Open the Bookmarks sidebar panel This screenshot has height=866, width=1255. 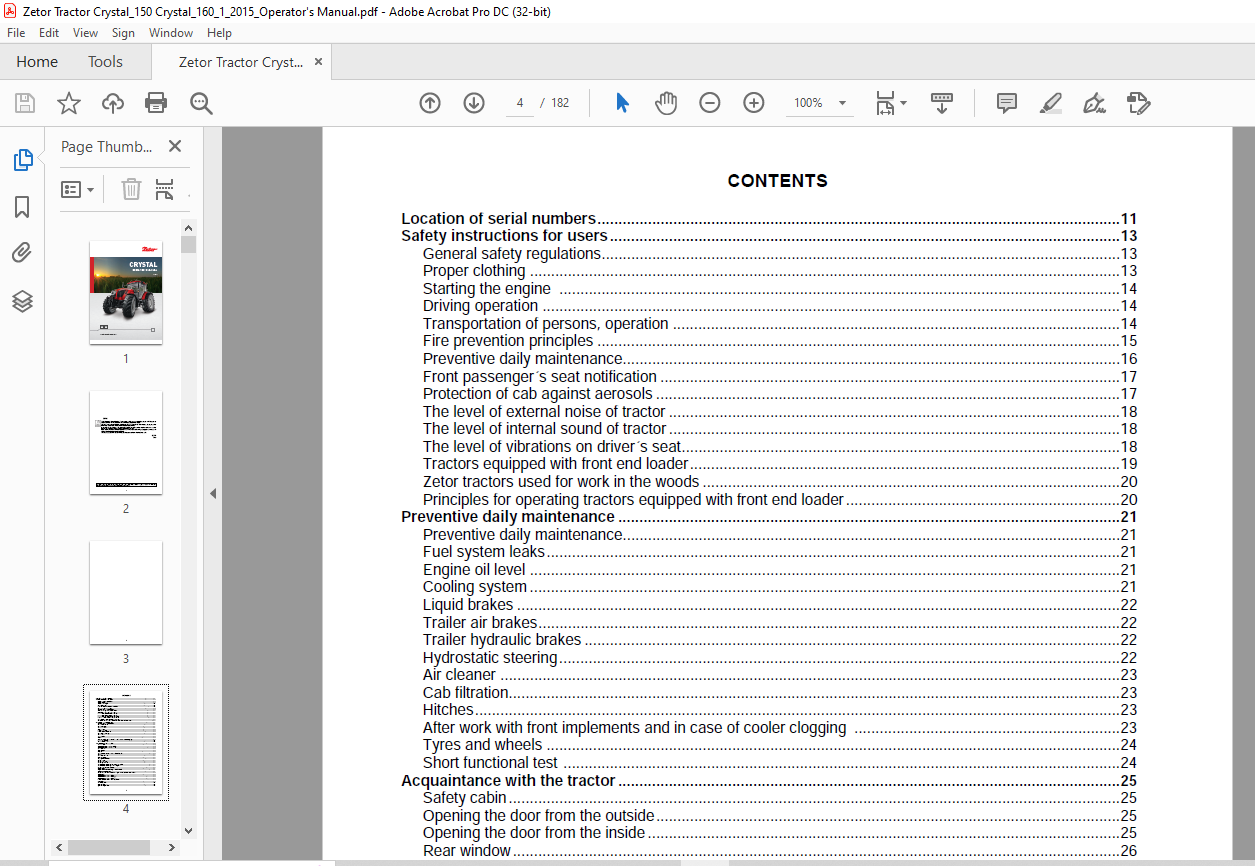coord(22,207)
